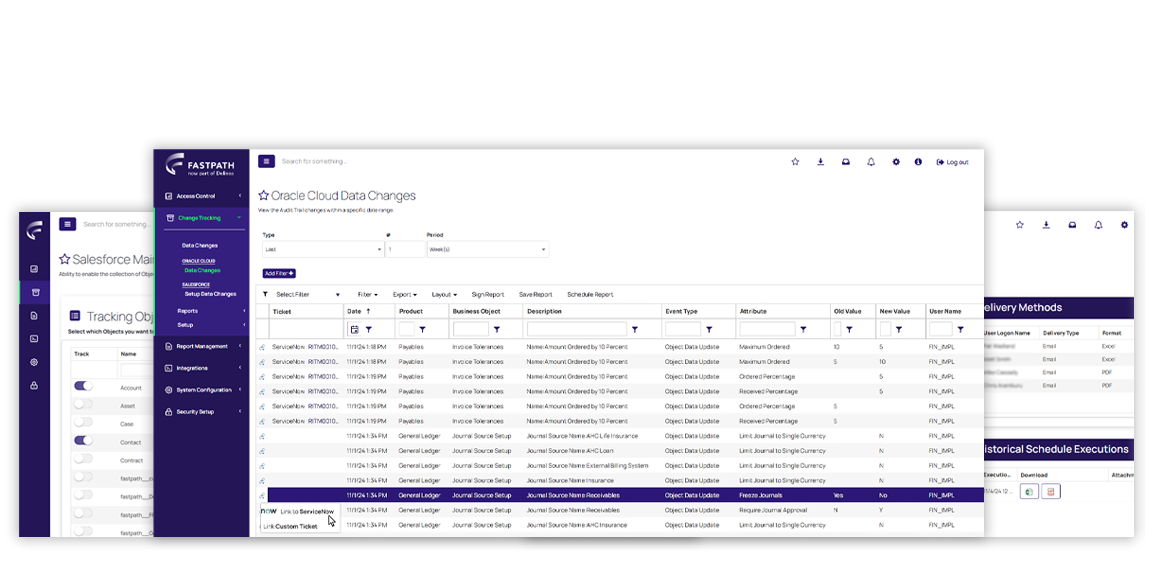Choose Link to ServiceNow in the popup menu
The height and width of the screenshot is (573, 1149).
(x=300, y=511)
